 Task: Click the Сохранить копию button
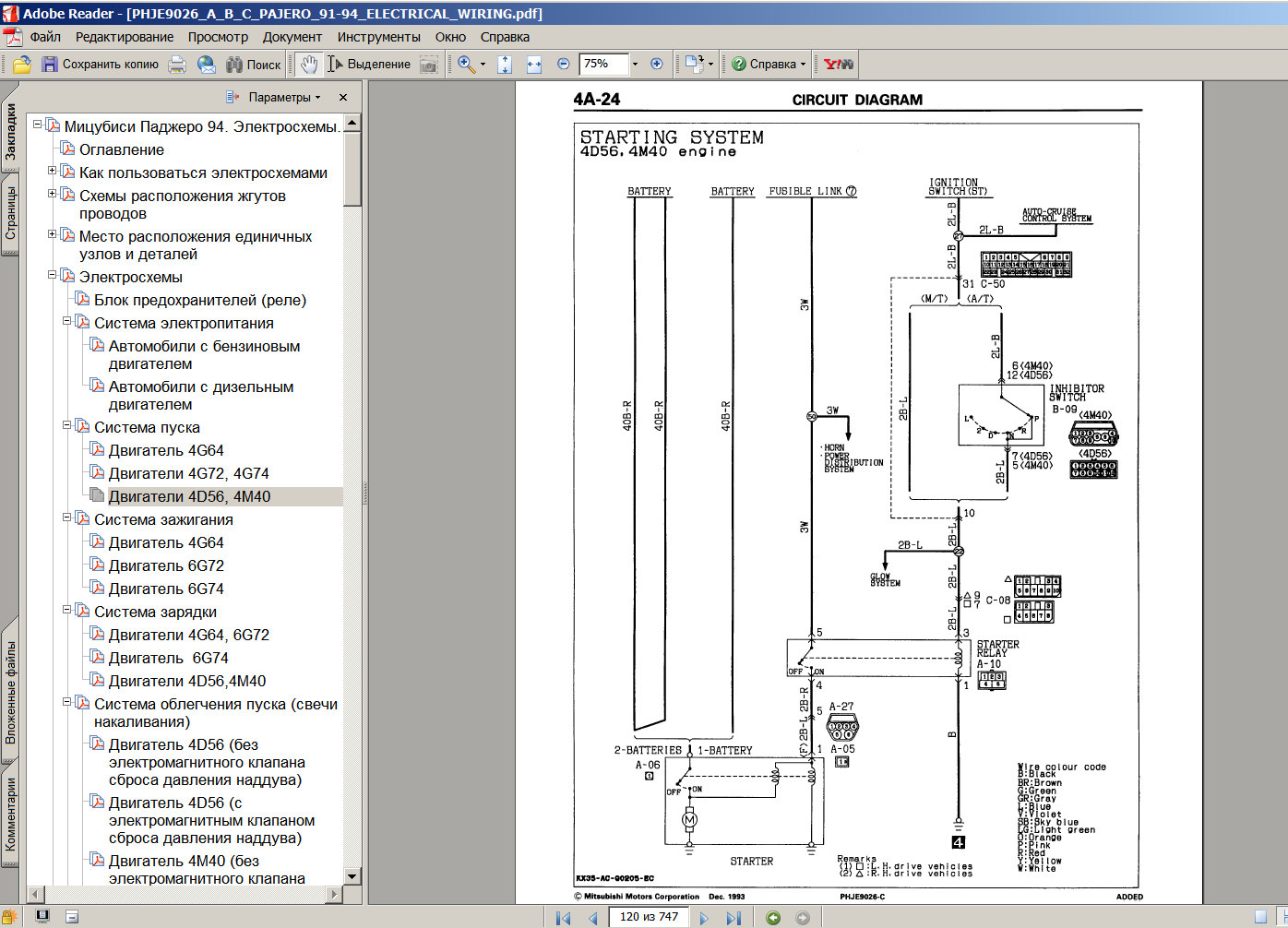[100, 65]
